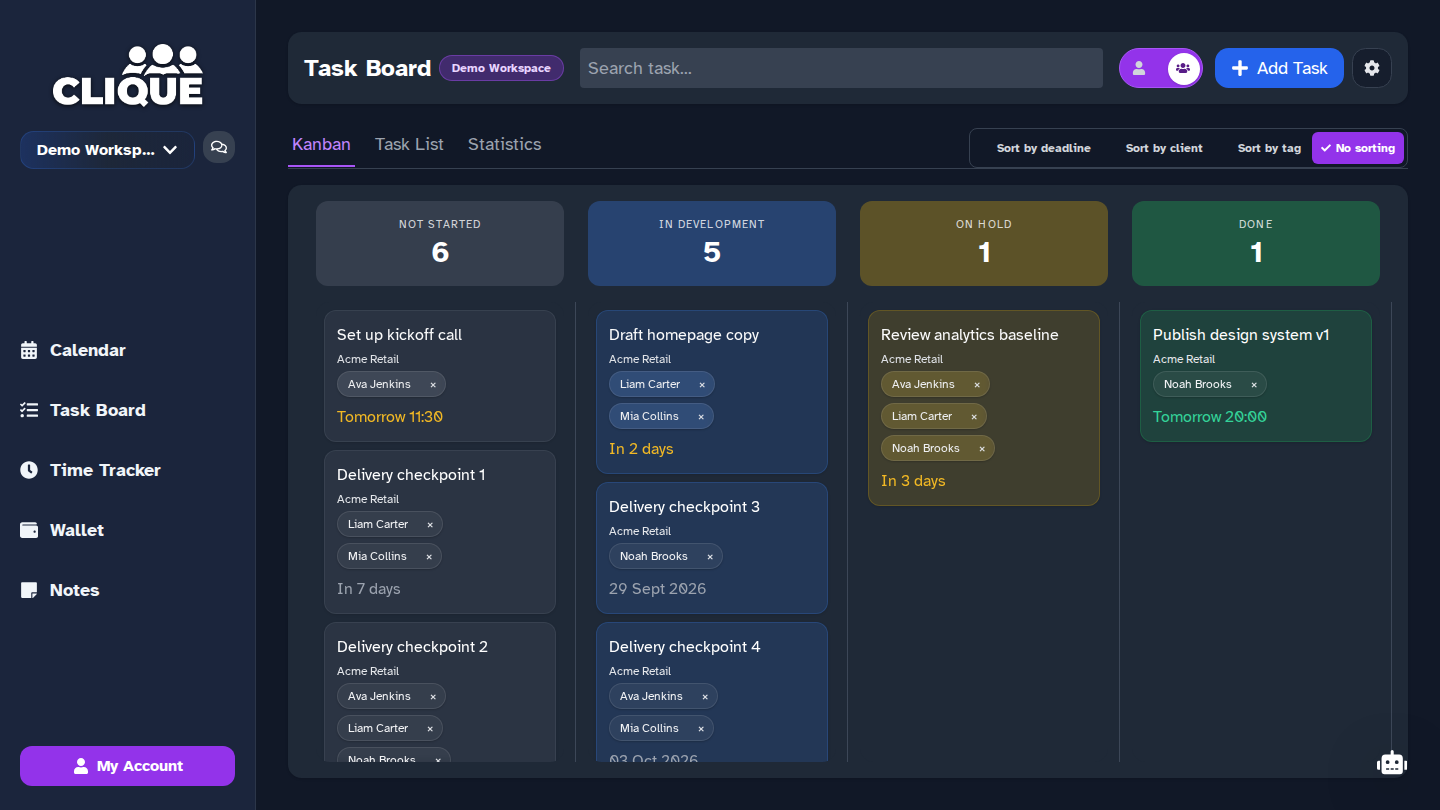The height and width of the screenshot is (810, 1440).
Task: Open the Publish design system v1 card
Action: point(1256,376)
